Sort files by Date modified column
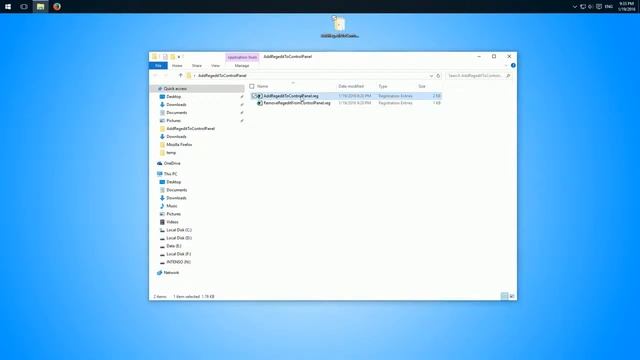640x360 pixels. [351, 87]
